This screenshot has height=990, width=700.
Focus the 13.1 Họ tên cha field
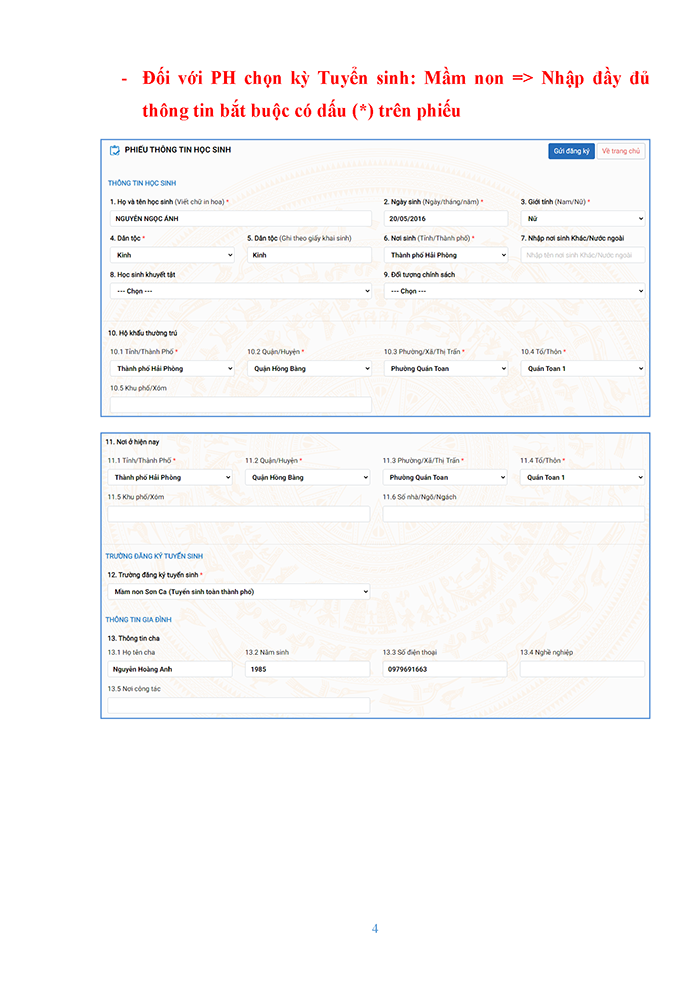(171, 669)
